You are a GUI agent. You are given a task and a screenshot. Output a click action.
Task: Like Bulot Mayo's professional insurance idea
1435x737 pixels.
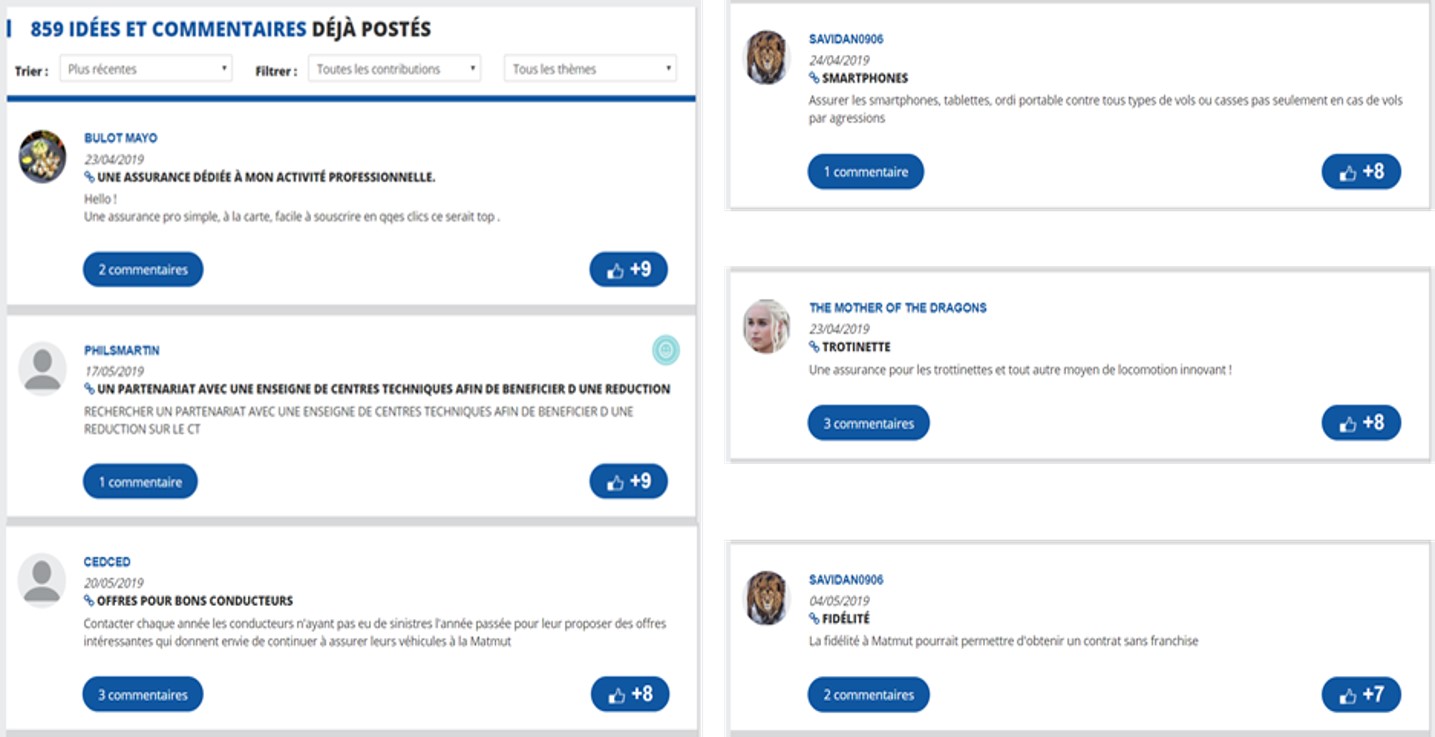[x=628, y=270]
